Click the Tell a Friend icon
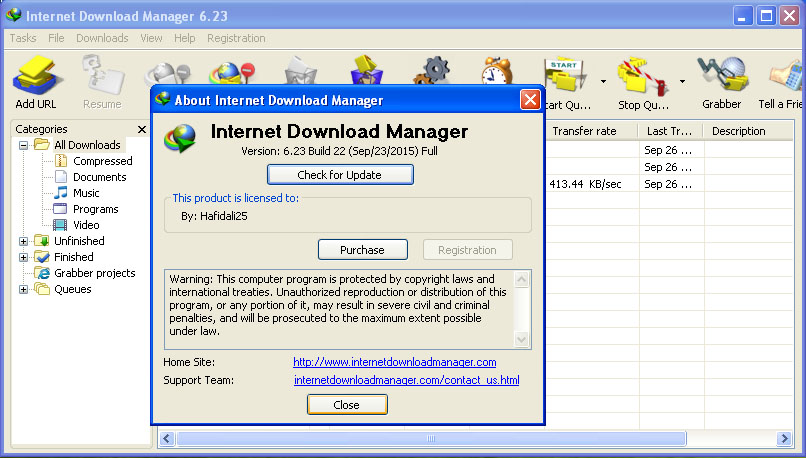The width and height of the screenshot is (806, 458). 786,76
